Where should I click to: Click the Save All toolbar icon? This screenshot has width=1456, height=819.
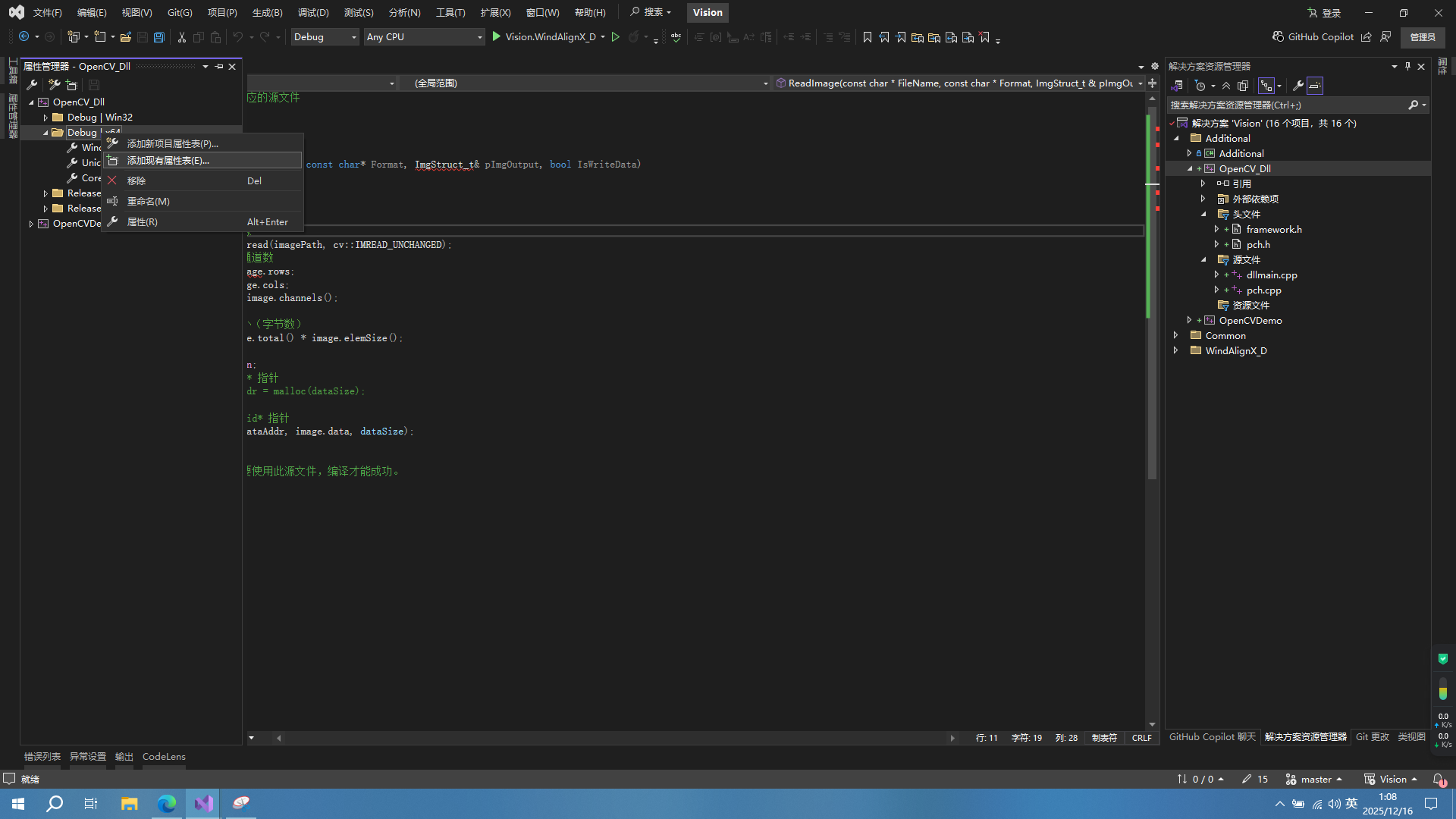(159, 37)
